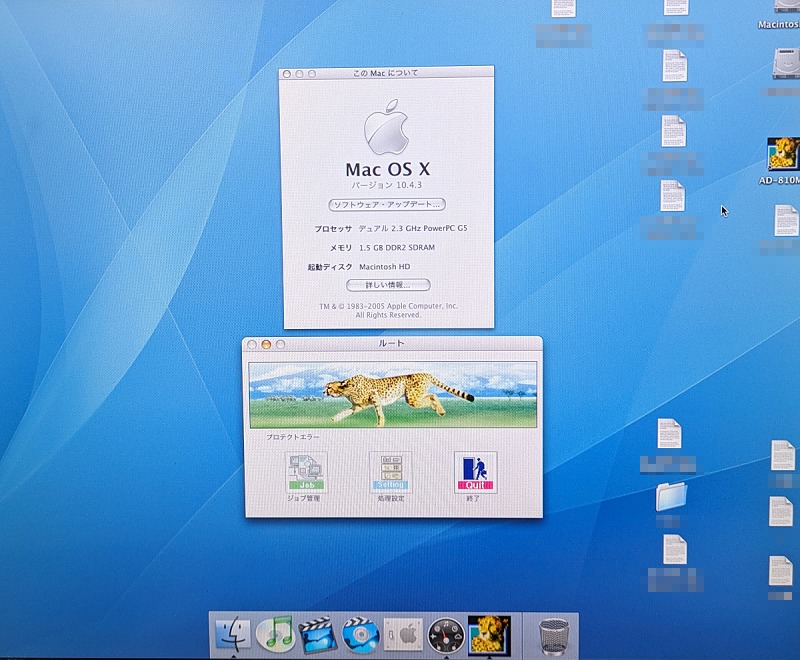The image size is (800, 660).
Task: Open Job management (ジョブ管理) icon
Action: (306, 472)
